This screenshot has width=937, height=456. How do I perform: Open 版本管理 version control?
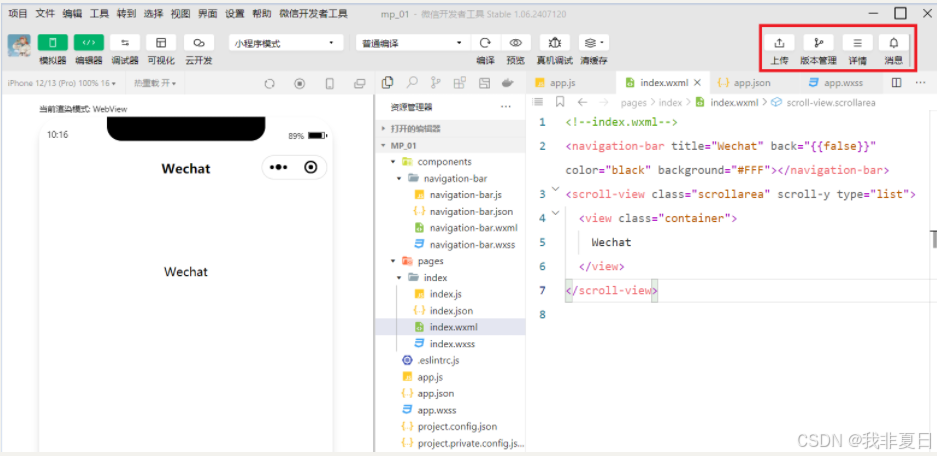(x=818, y=42)
